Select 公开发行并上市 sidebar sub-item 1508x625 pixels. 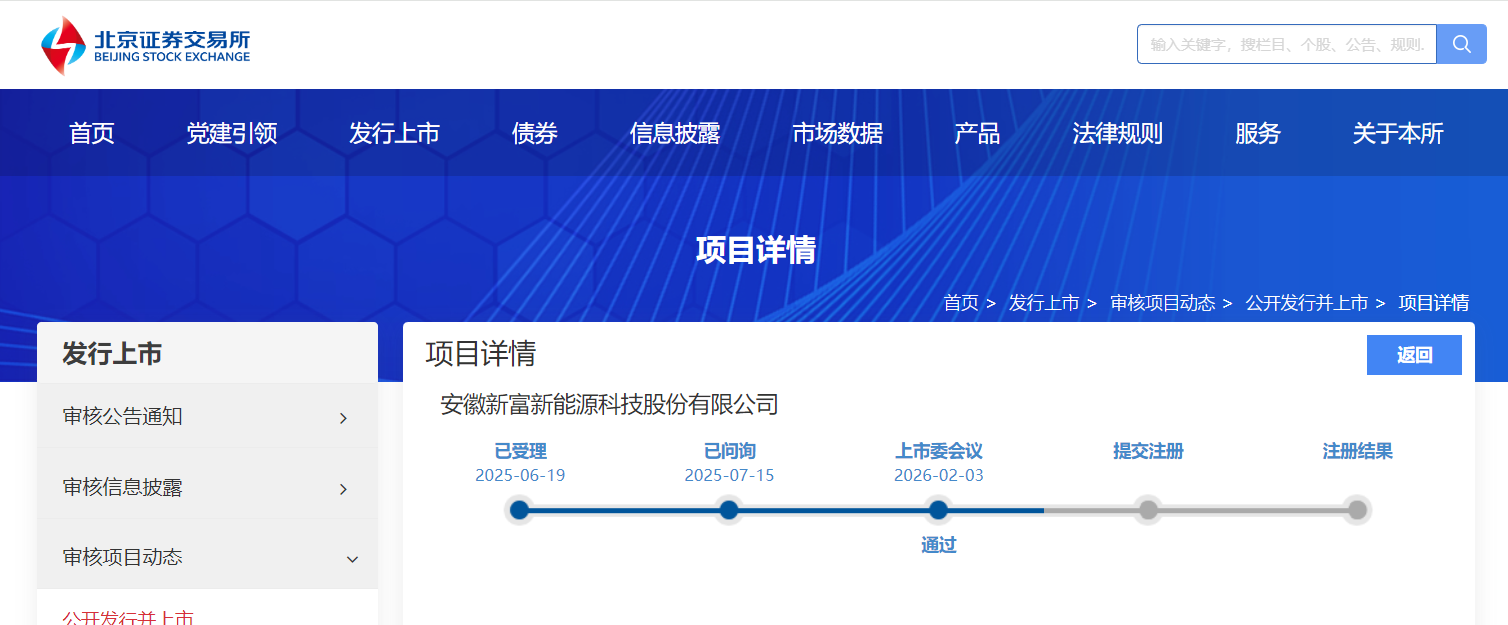(x=128, y=618)
